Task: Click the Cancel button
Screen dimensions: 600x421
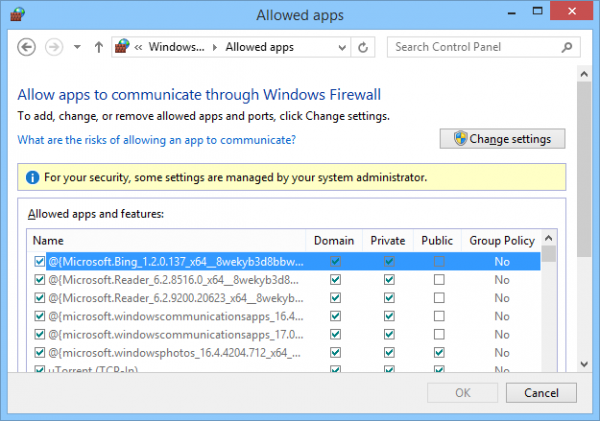Action: click(x=541, y=393)
